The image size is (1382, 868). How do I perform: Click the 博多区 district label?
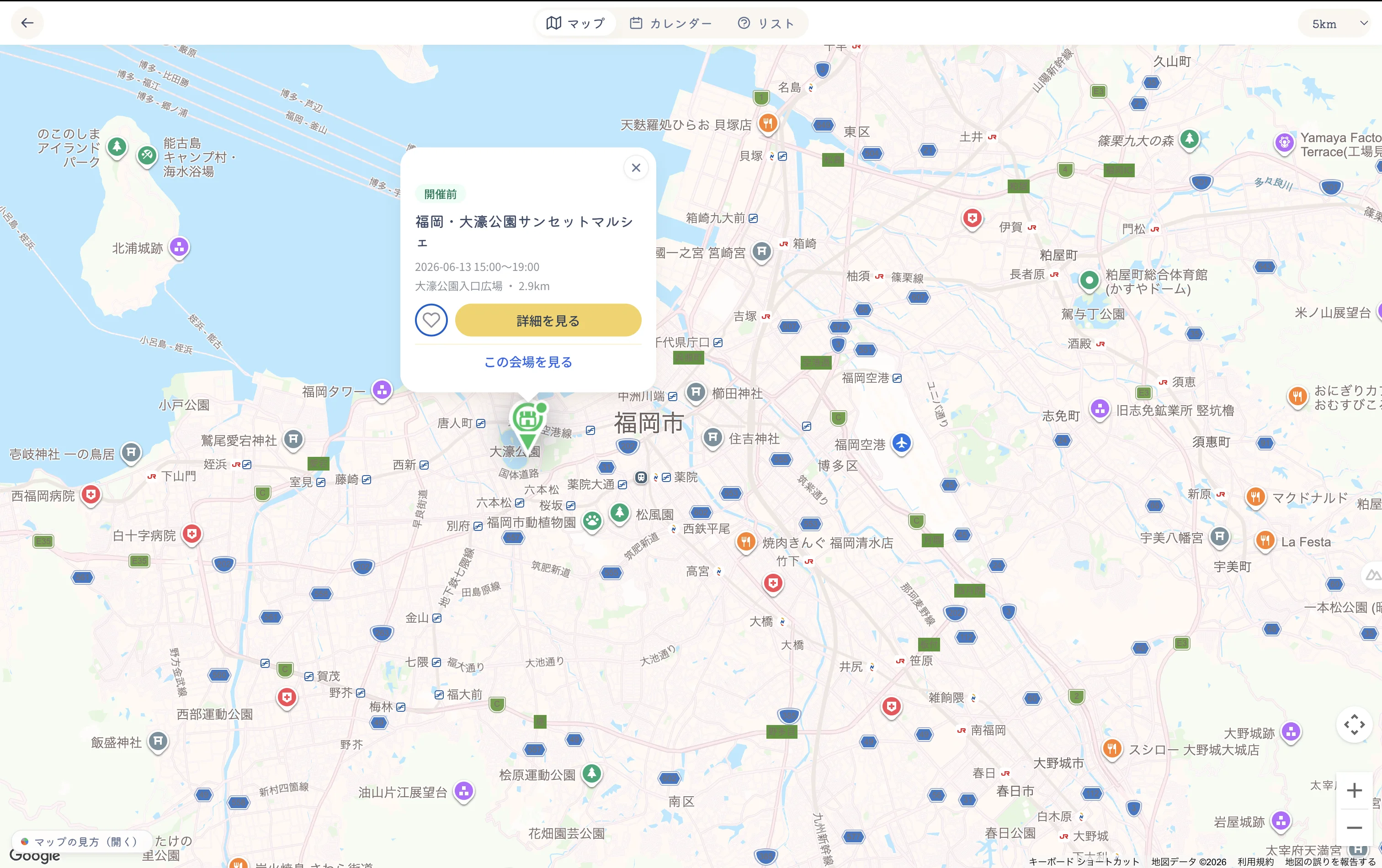pos(838,465)
